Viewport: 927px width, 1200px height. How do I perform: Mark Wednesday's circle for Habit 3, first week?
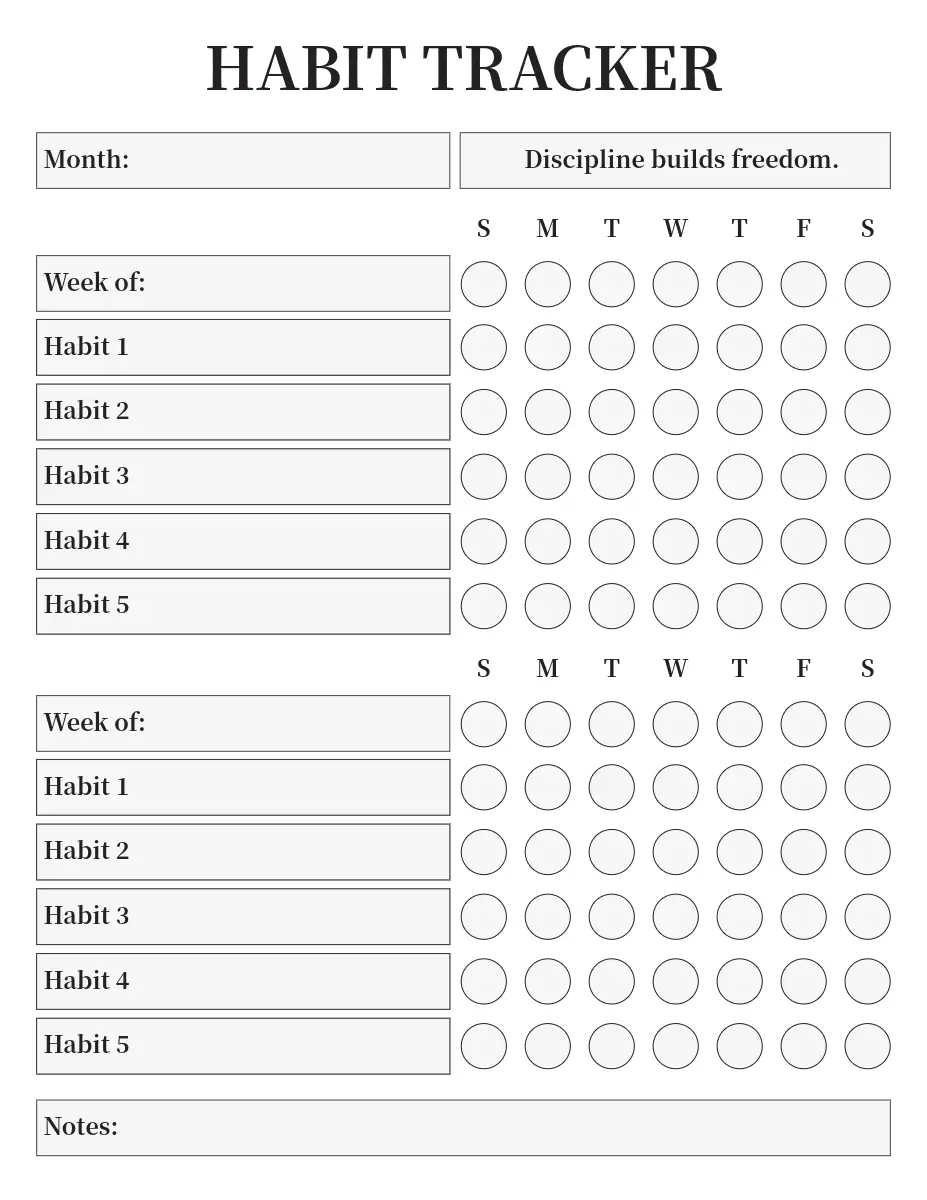click(x=675, y=476)
